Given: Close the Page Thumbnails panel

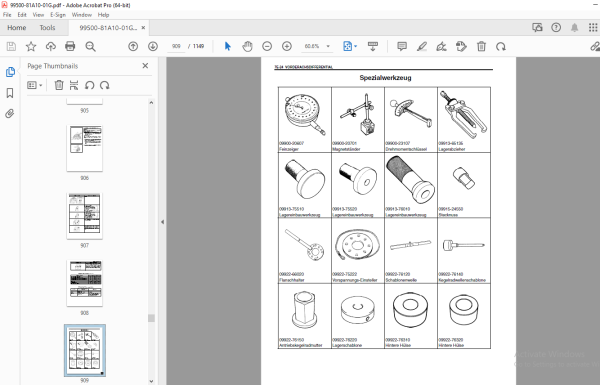Looking at the screenshot, I should (x=145, y=66).
